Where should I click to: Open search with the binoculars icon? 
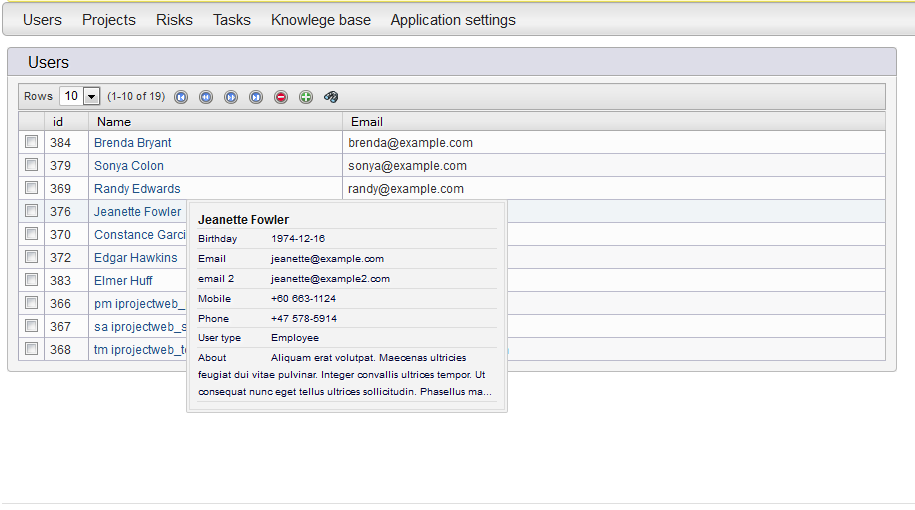pos(331,97)
